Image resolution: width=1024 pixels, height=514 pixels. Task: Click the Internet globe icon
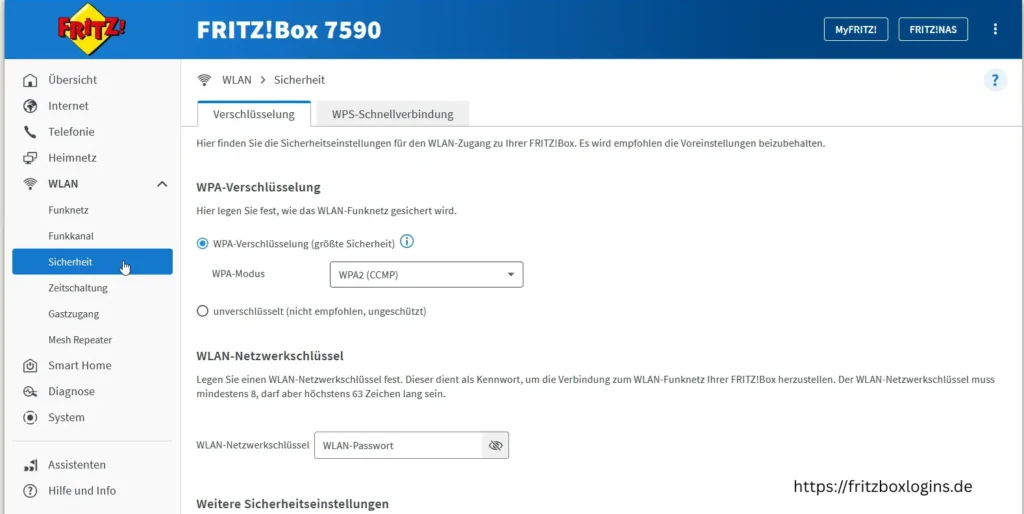pos(30,106)
